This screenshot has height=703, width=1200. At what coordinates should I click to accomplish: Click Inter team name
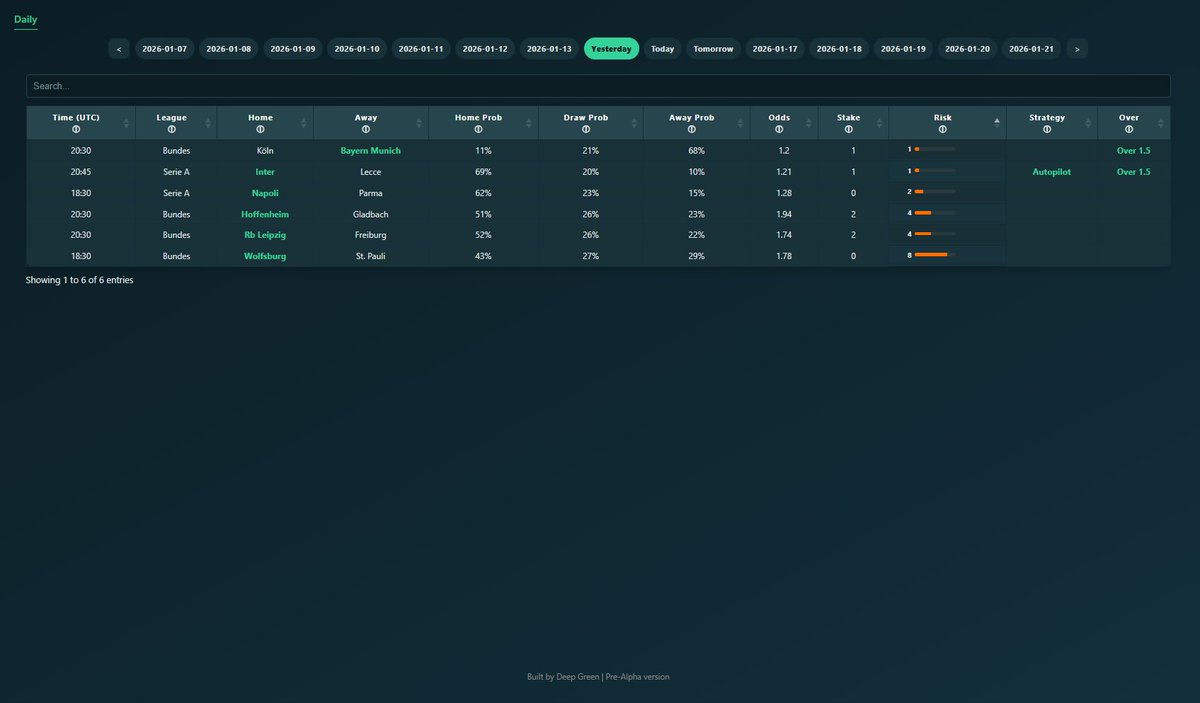tap(265, 172)
